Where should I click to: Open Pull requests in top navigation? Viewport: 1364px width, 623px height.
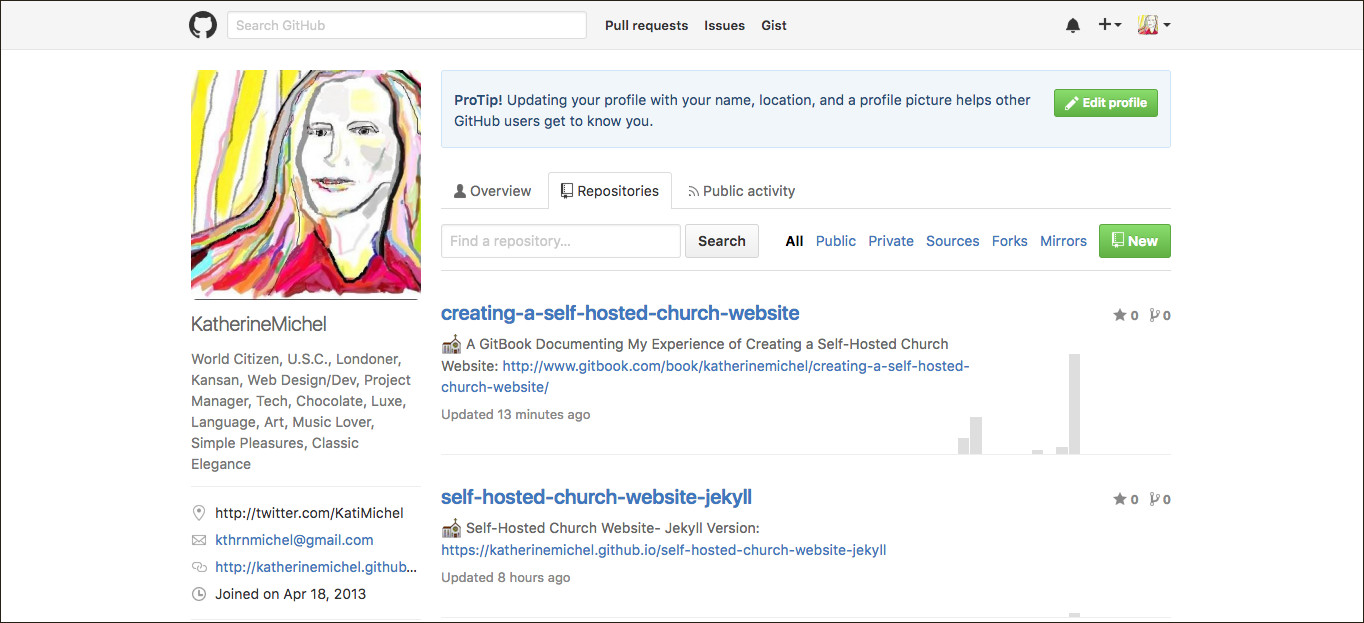(x=646, y=26)
